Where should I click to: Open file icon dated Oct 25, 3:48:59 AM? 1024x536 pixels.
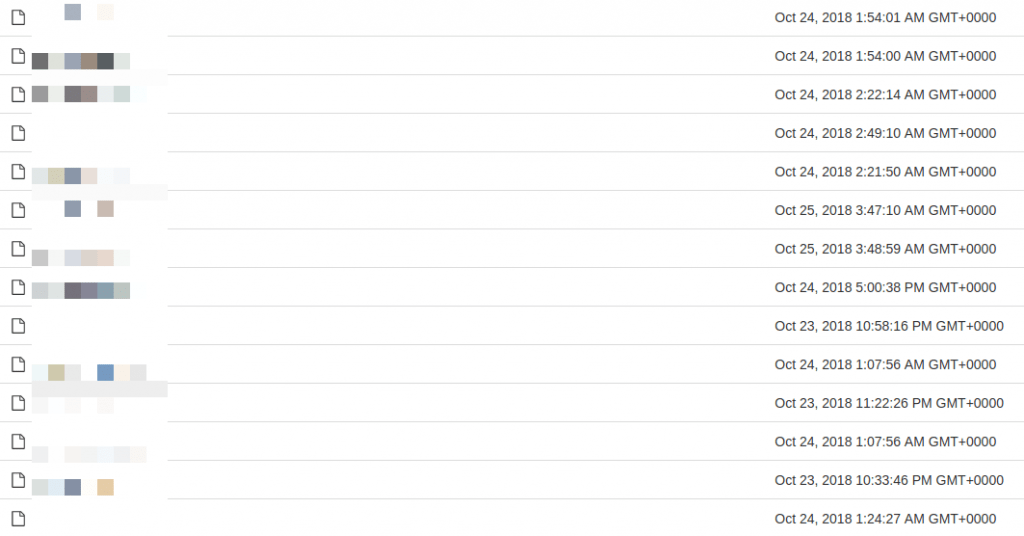pos(17,248)
